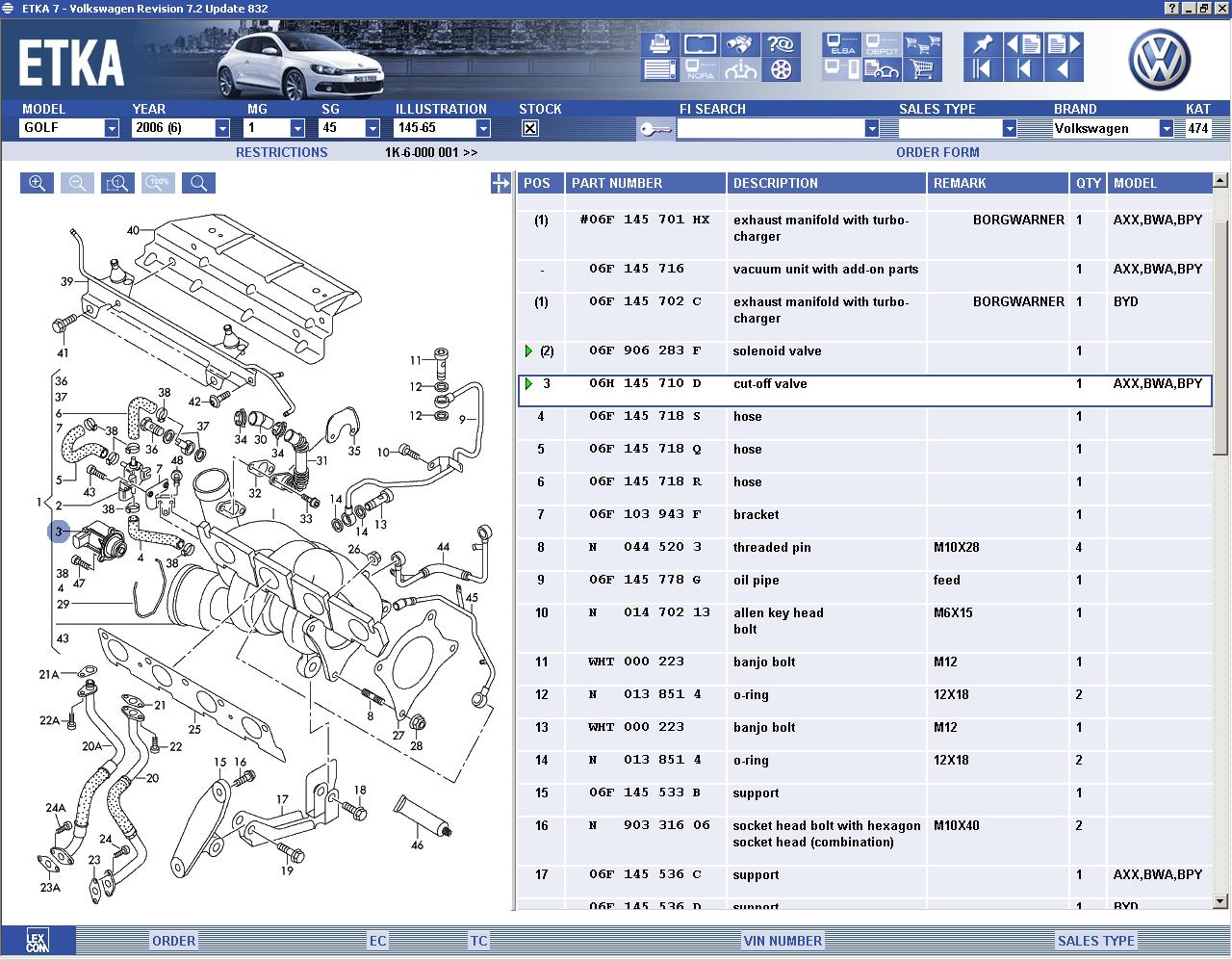Toggle the STOCK checkbox
The width and height of the screenshot is (1232, 961).
pyautogui.click(x=529, y=128)
